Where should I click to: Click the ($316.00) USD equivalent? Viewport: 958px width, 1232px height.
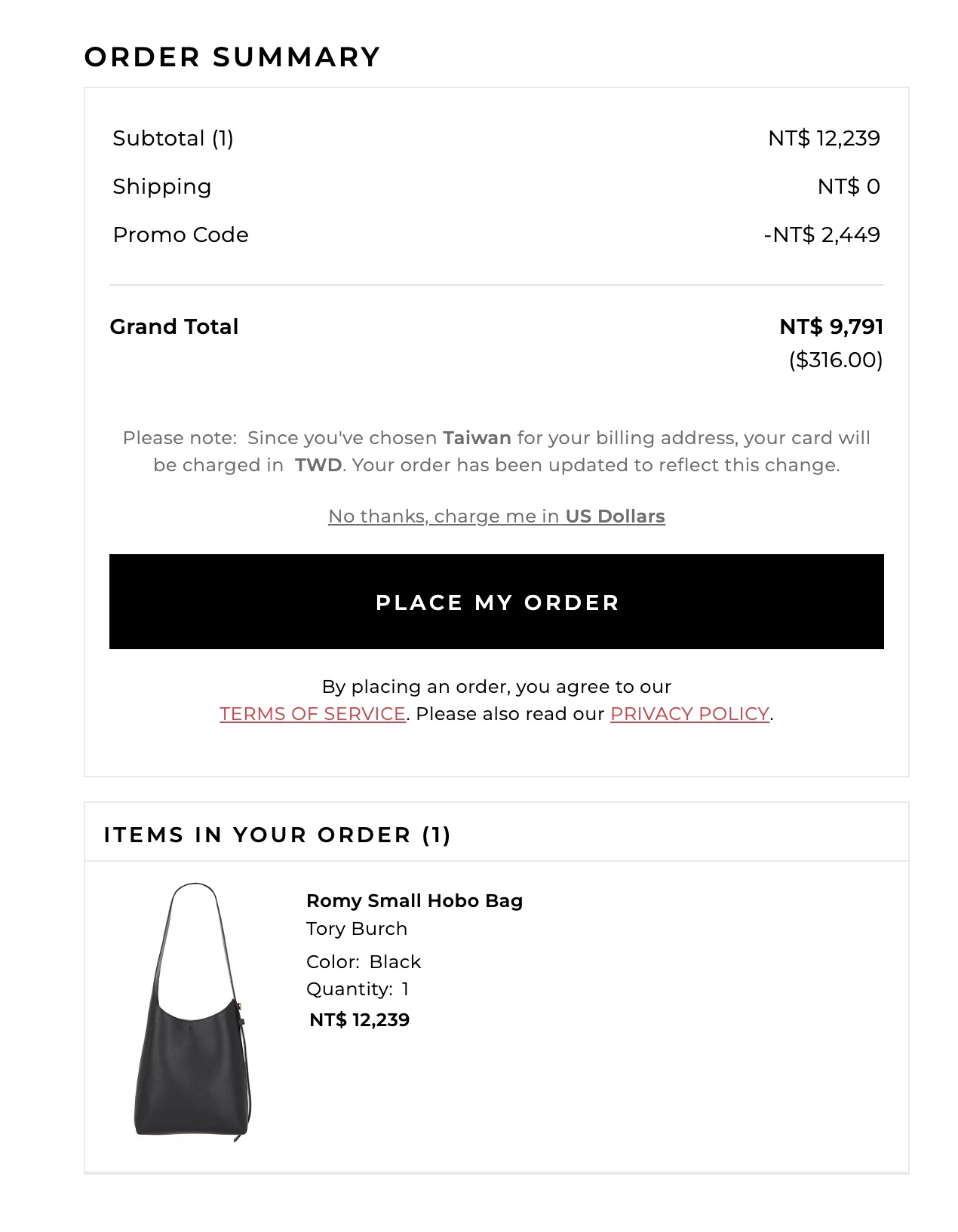coord(835,360)
